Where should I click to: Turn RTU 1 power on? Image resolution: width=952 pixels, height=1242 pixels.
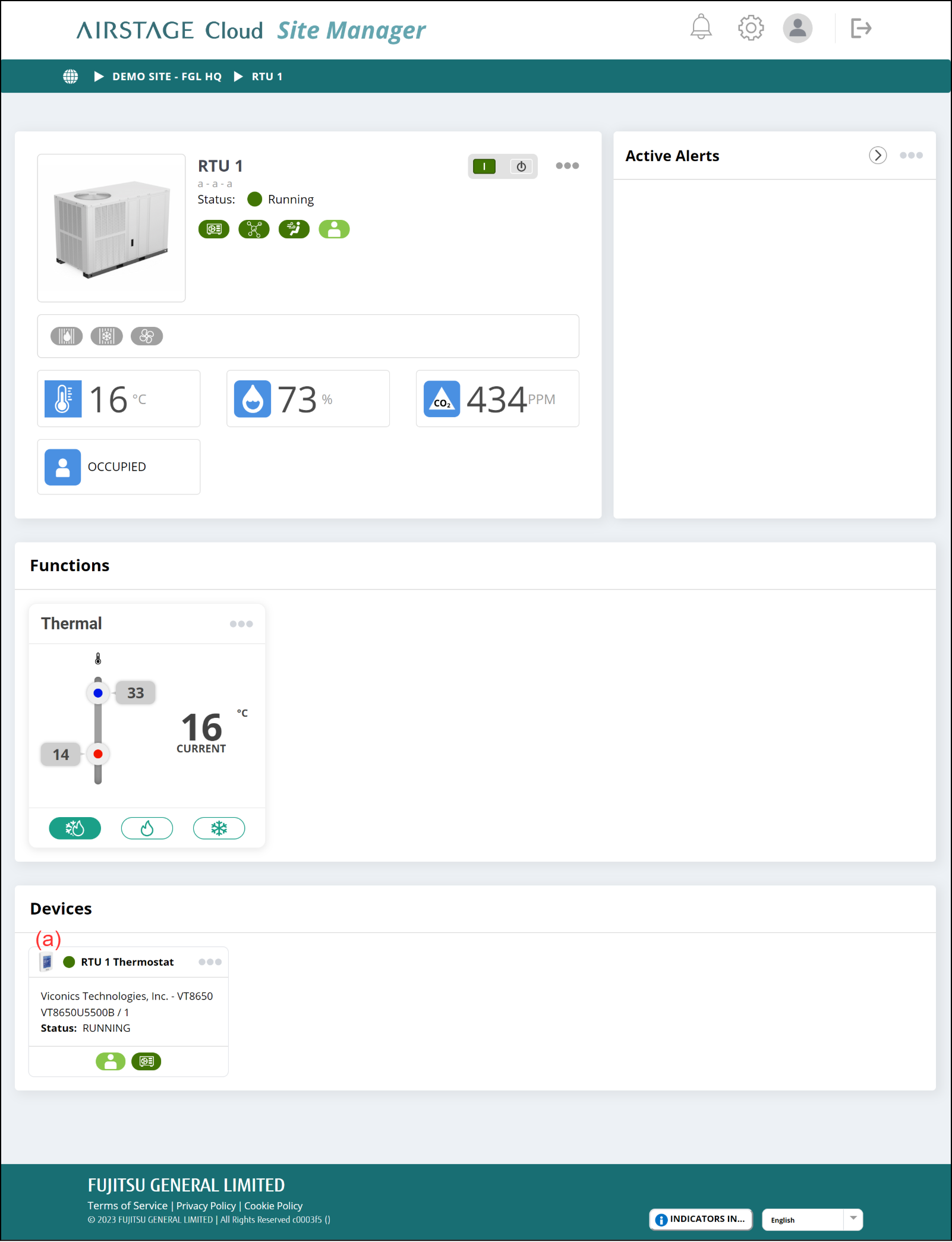[484, 166]
